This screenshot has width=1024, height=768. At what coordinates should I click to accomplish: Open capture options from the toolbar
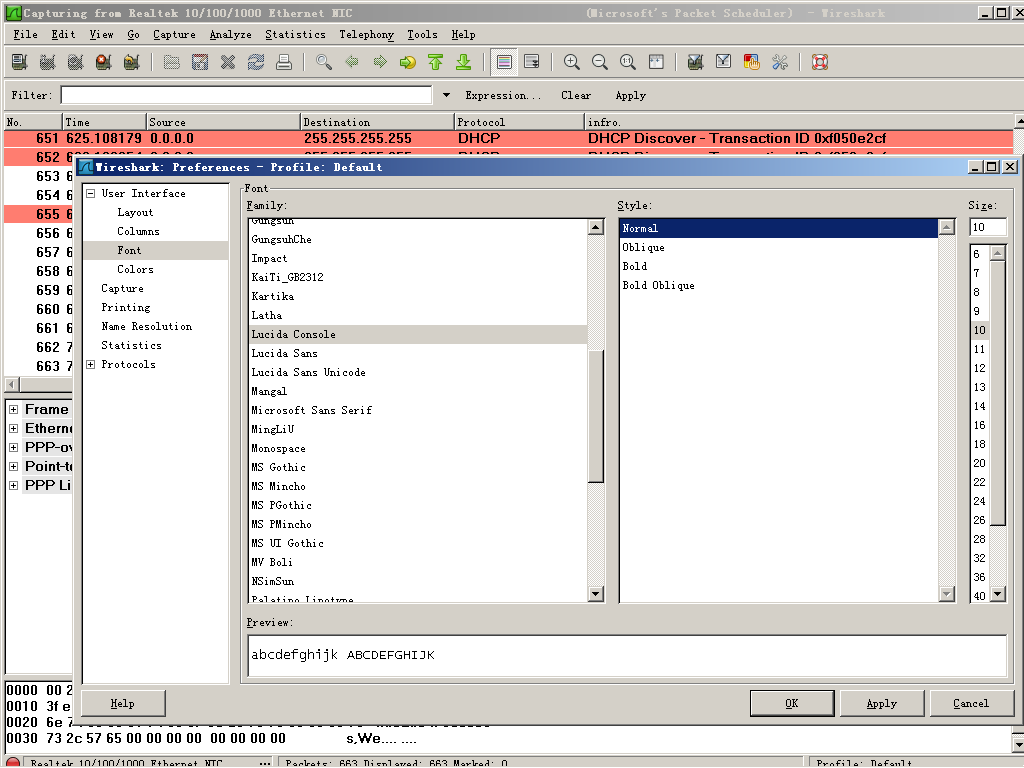pos(48,62)
